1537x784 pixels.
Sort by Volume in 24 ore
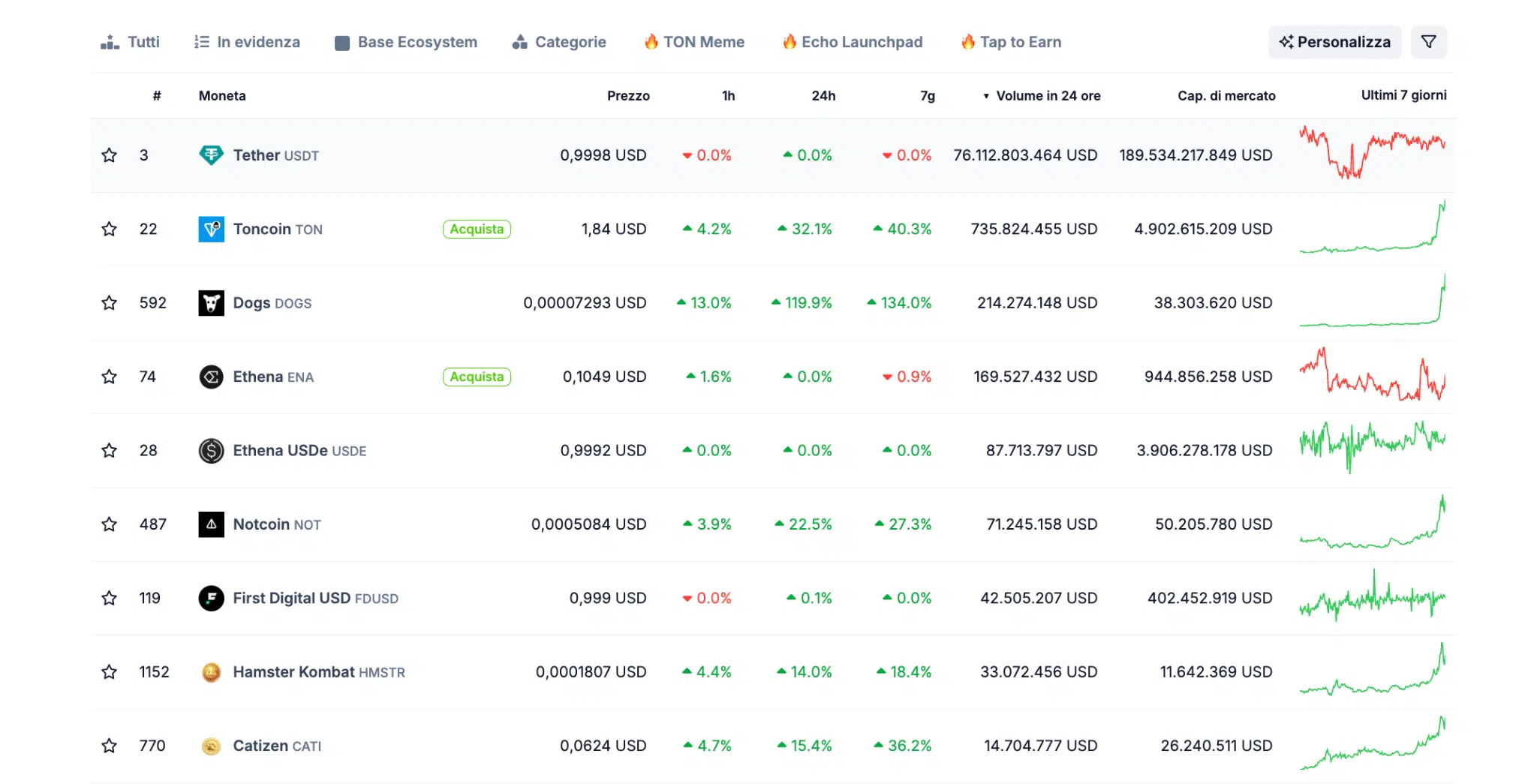point(1042,96)
